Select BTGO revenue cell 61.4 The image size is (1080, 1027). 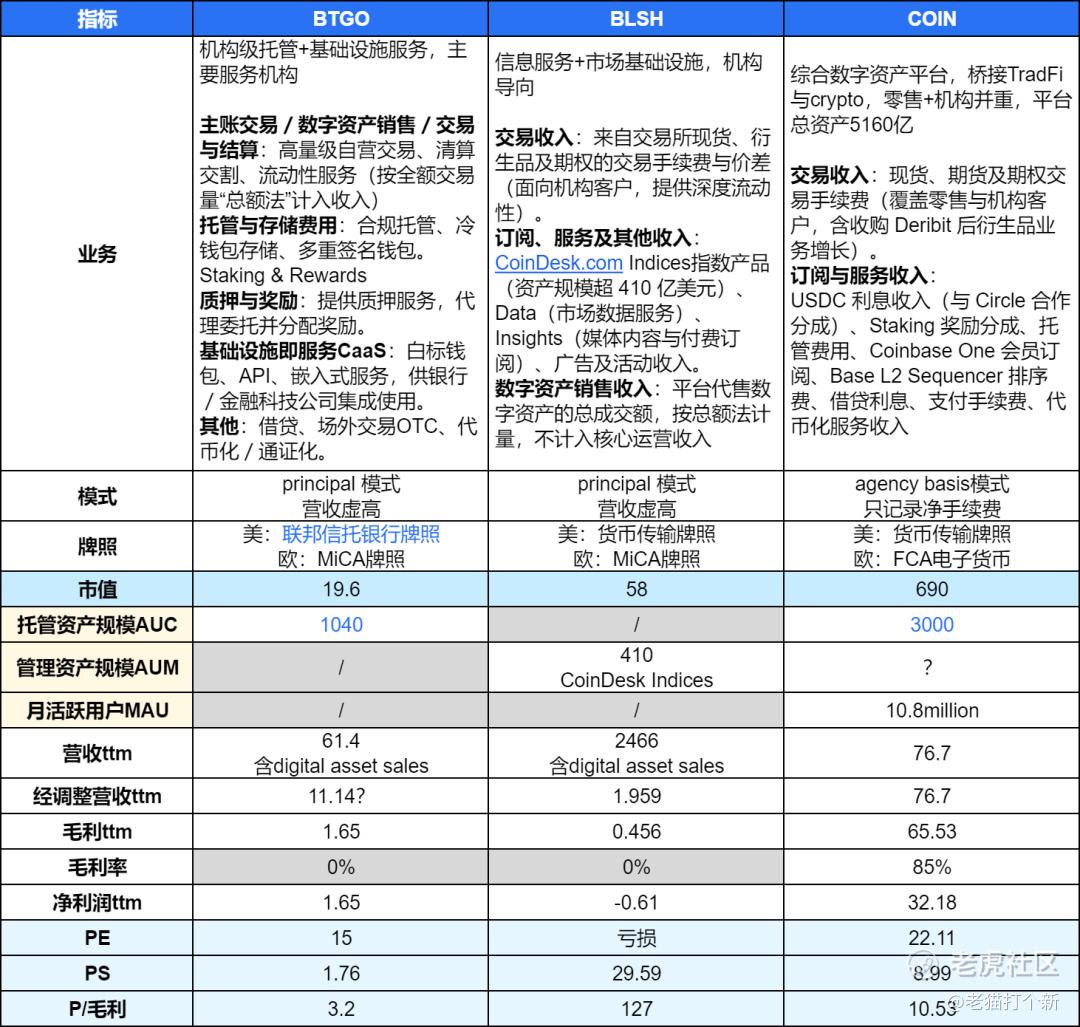(341, 753)
